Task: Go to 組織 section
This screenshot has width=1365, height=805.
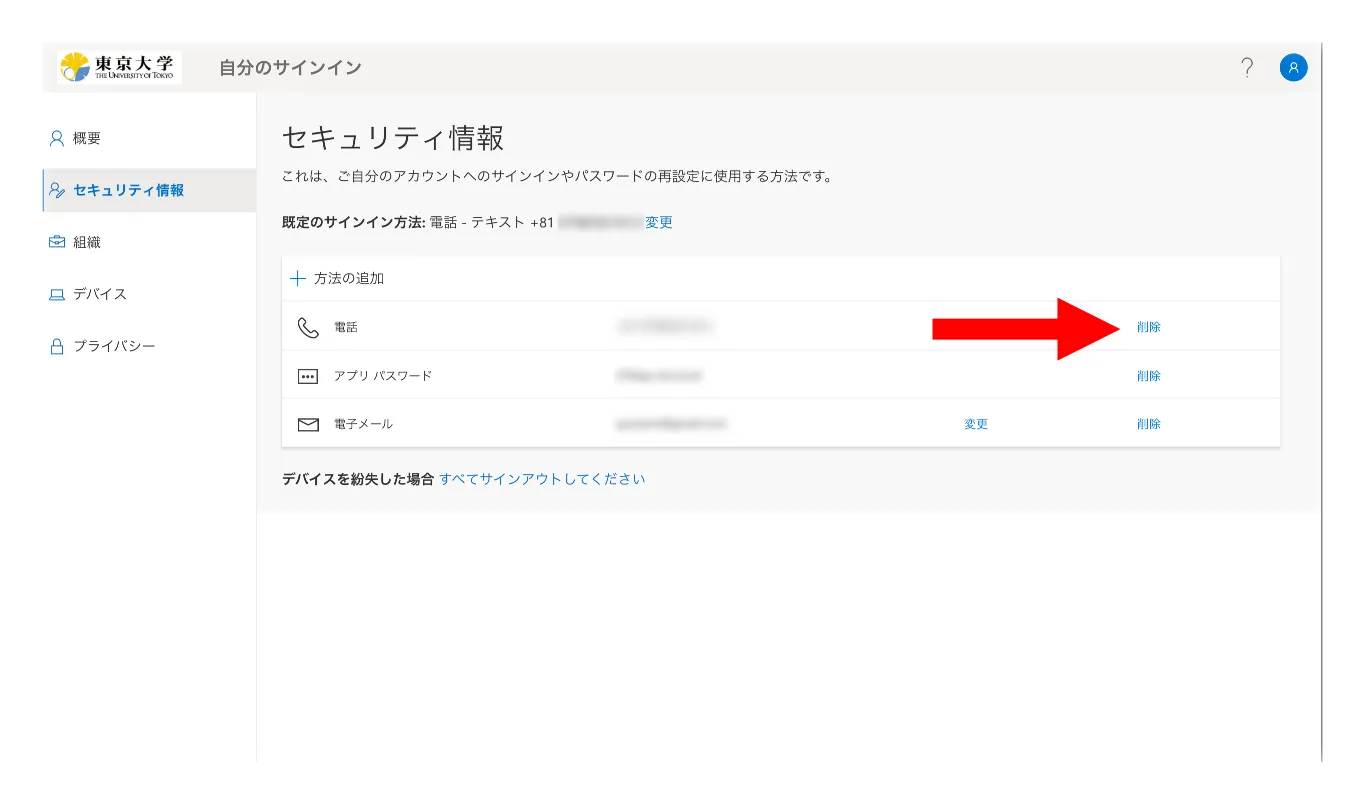Action: (x=87, y=242)
